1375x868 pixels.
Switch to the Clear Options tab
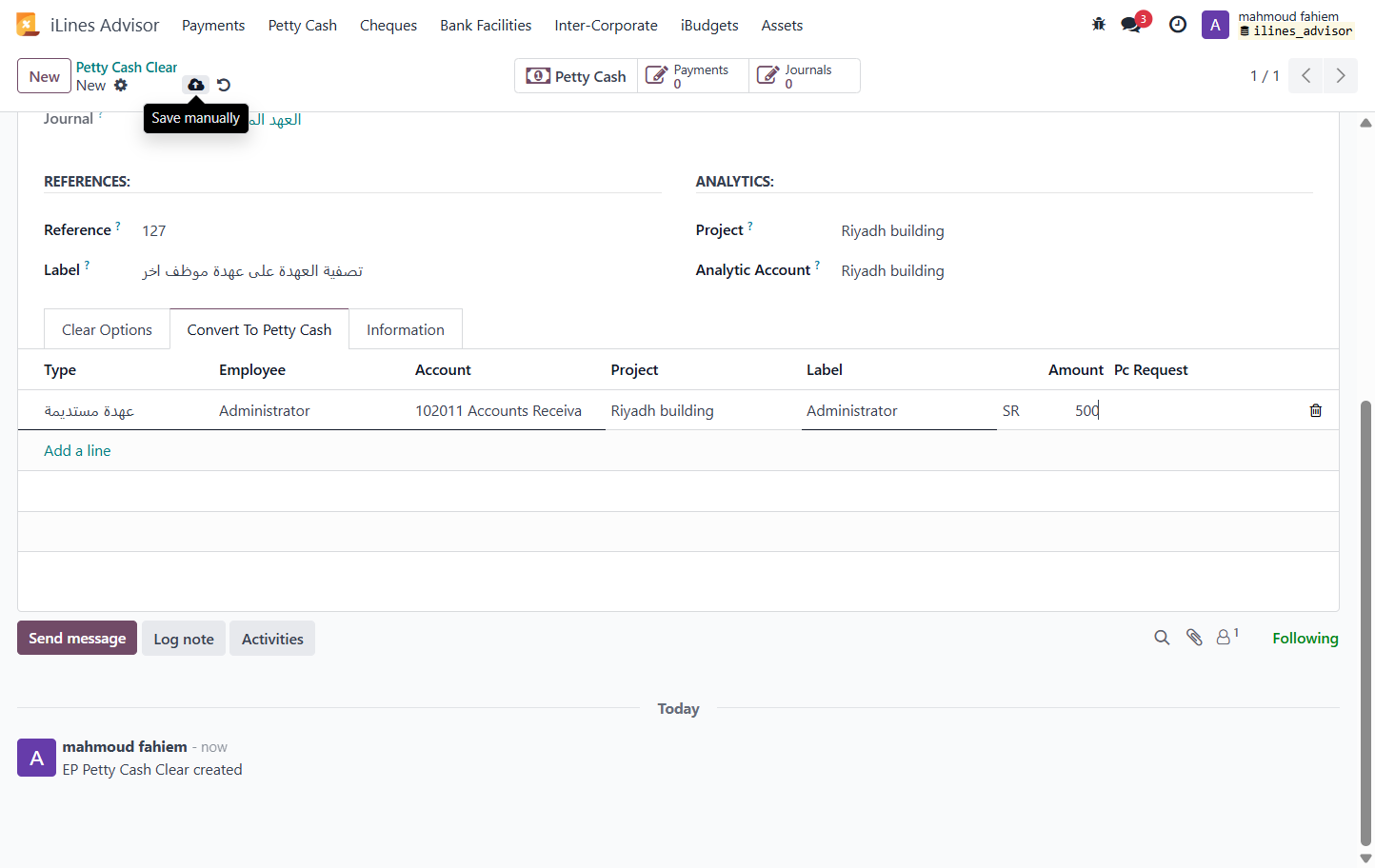point(107,329)
